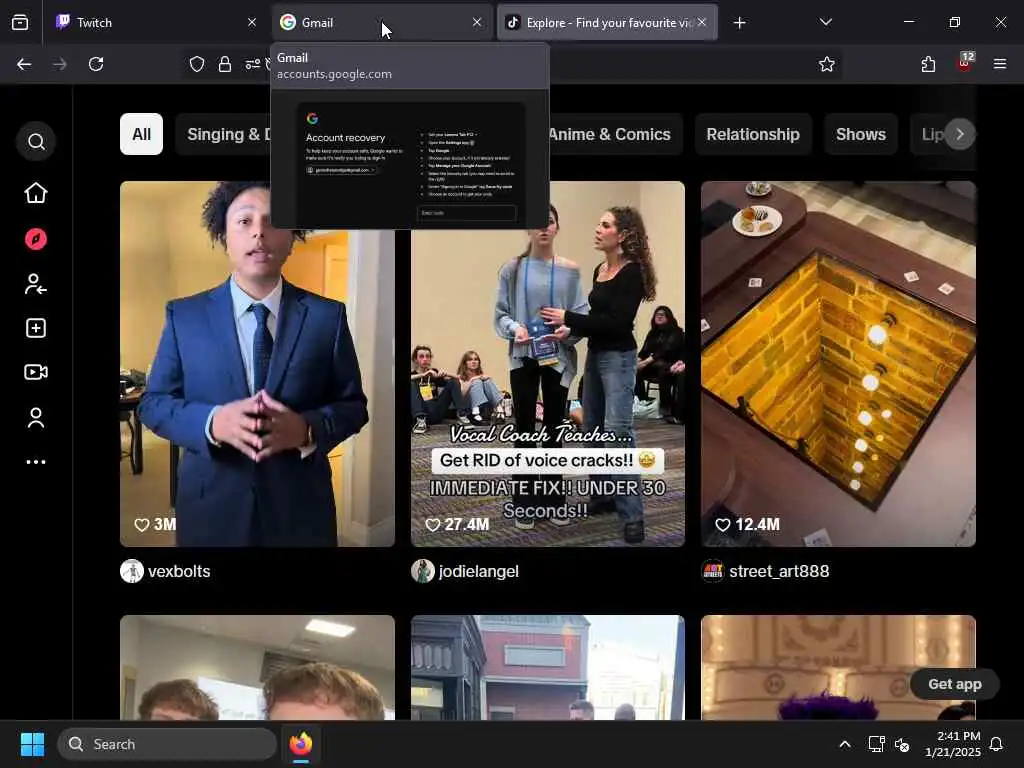Expand the list all tabs chevron
1024x768 pixels.
826,22
